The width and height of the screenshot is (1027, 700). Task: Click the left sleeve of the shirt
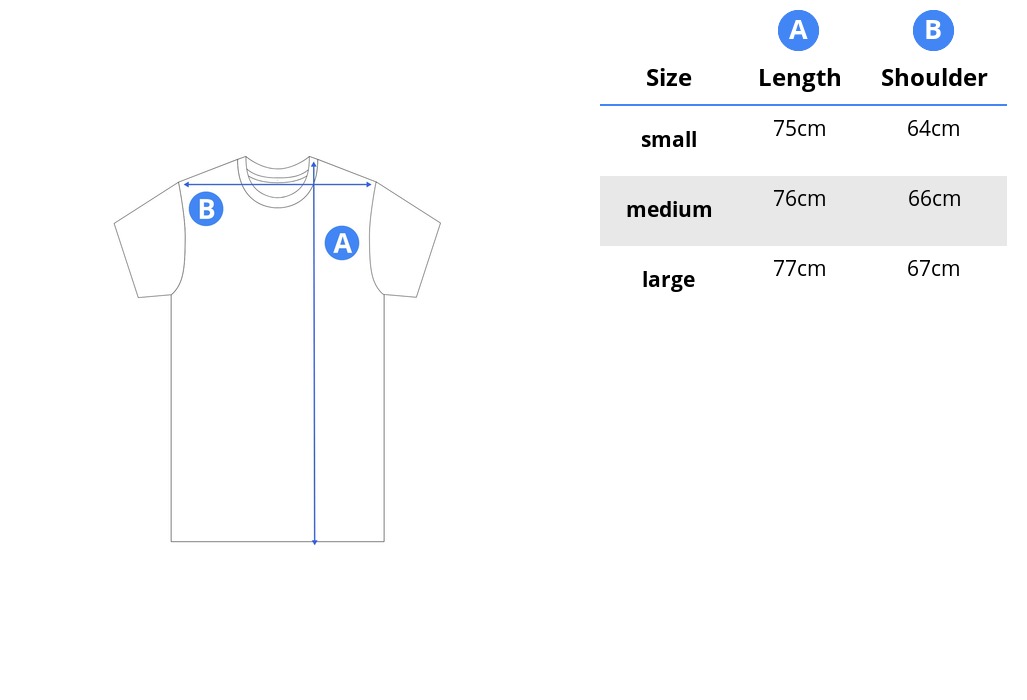point(149,241)
